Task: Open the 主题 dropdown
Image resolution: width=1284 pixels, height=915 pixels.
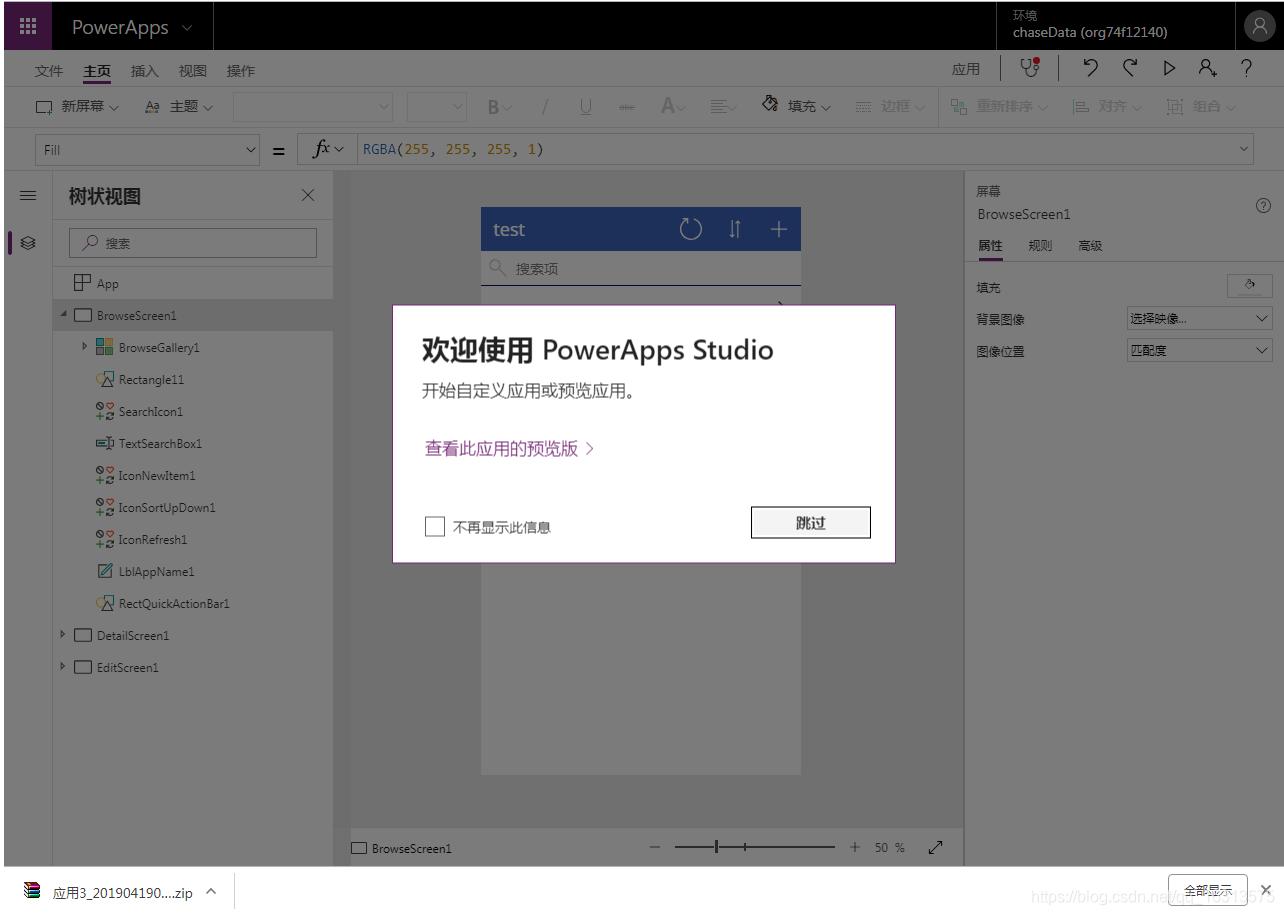Action: coord(179,106)
